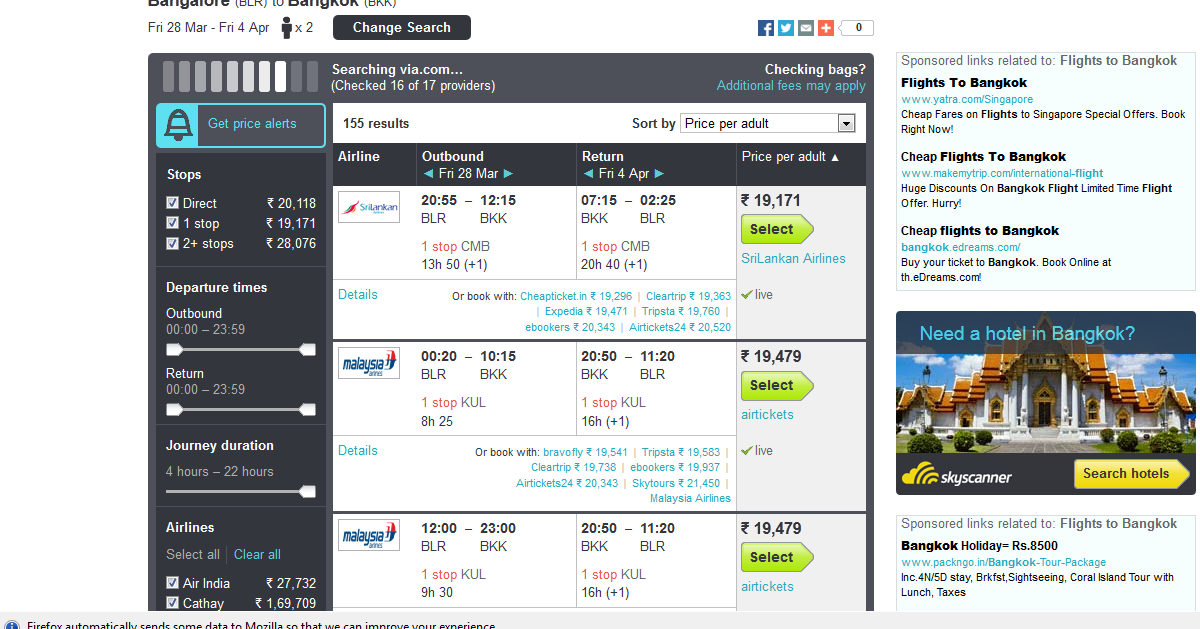Viewport: 1200px width, 629px height.
Task: Click Return column header
Action: point(603,157)
